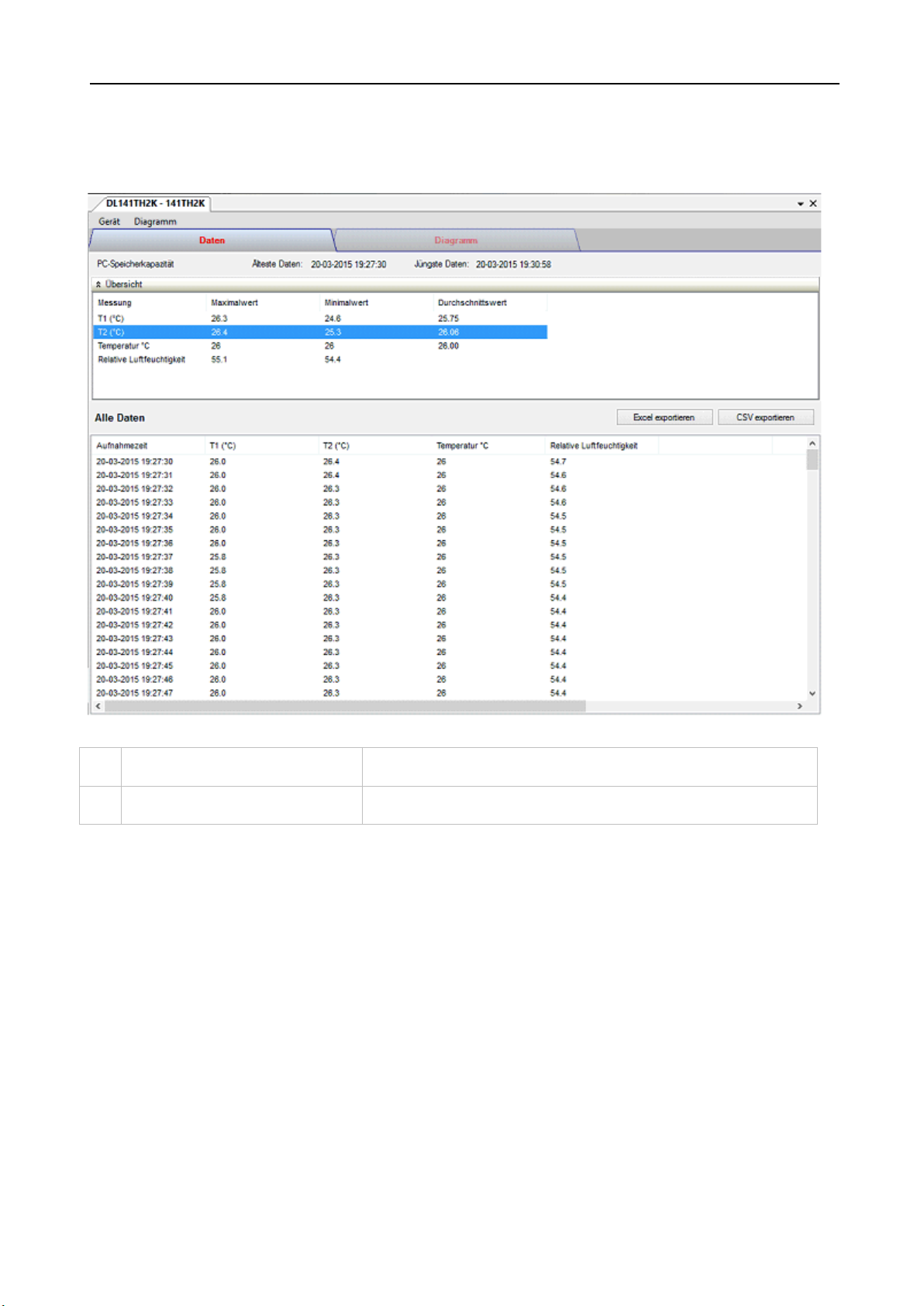Click the data table scroll-up arrow

pos(812,443)
